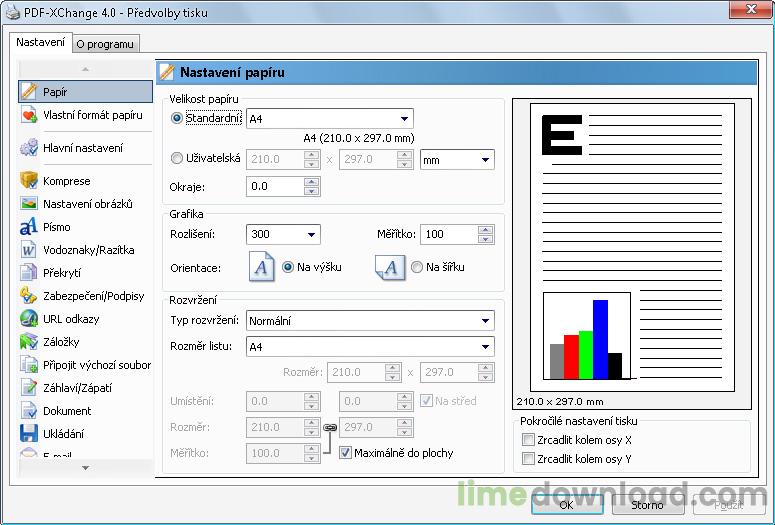Click the page preview thumbnail
This screenshot has width=775, height=525.
[632, 247]
